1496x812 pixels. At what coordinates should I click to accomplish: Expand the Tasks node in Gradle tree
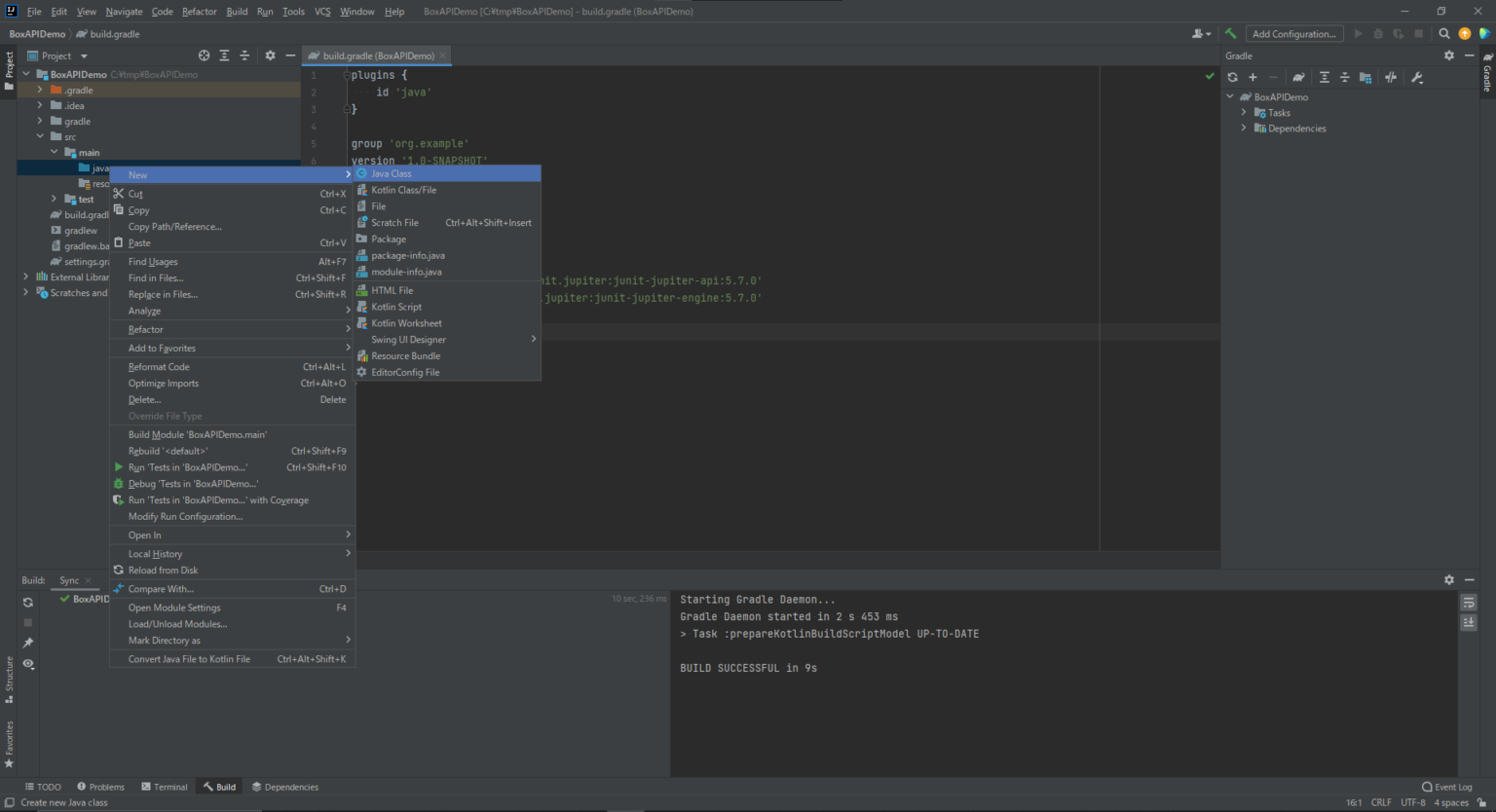tap(1244, 113)
